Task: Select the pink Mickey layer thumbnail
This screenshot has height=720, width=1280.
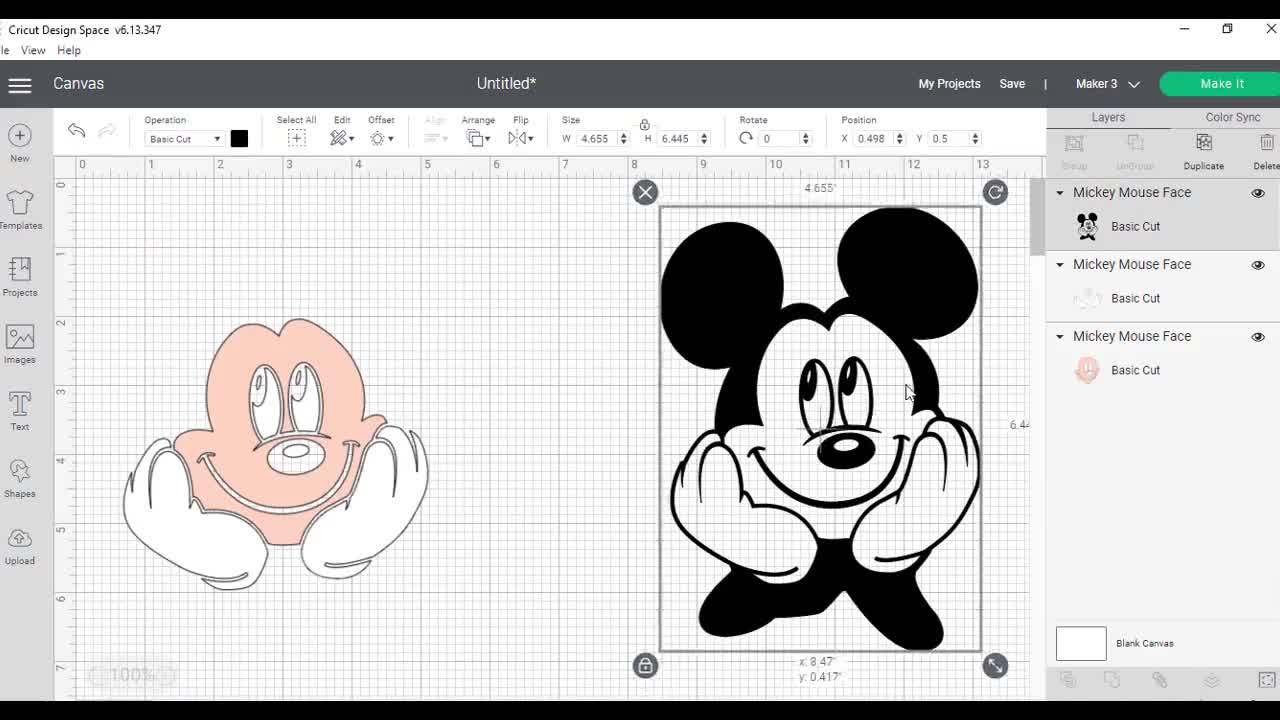Action: coord(1087,371)
